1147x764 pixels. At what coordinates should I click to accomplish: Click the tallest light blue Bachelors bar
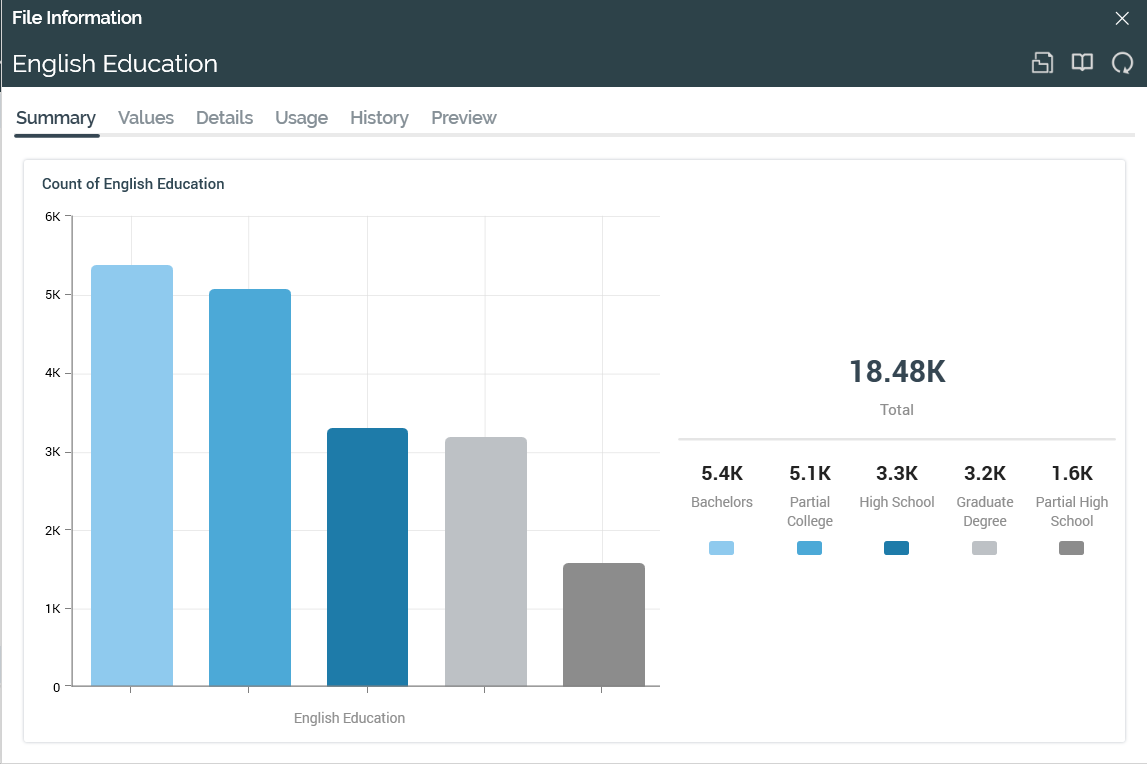132,476
